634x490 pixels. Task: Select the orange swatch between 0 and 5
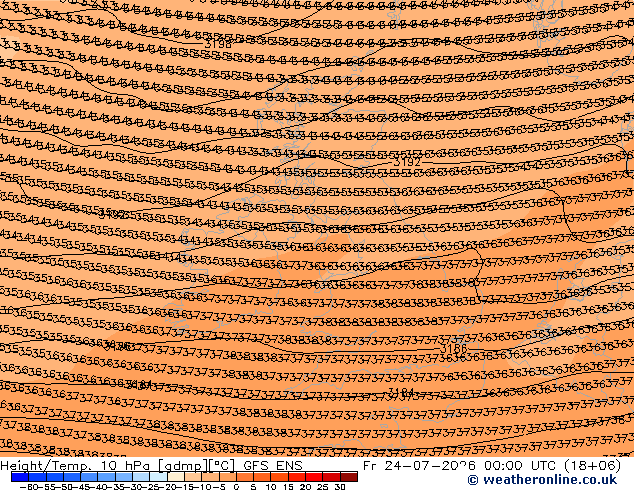pos(245,477)
